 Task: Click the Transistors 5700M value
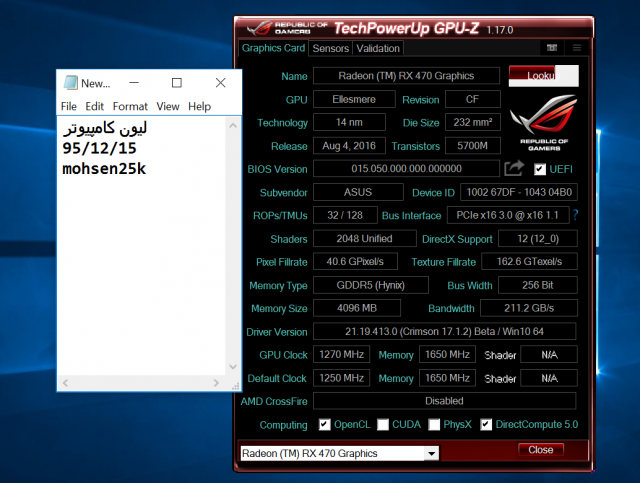pyautogui.click(x=473, y=146)
